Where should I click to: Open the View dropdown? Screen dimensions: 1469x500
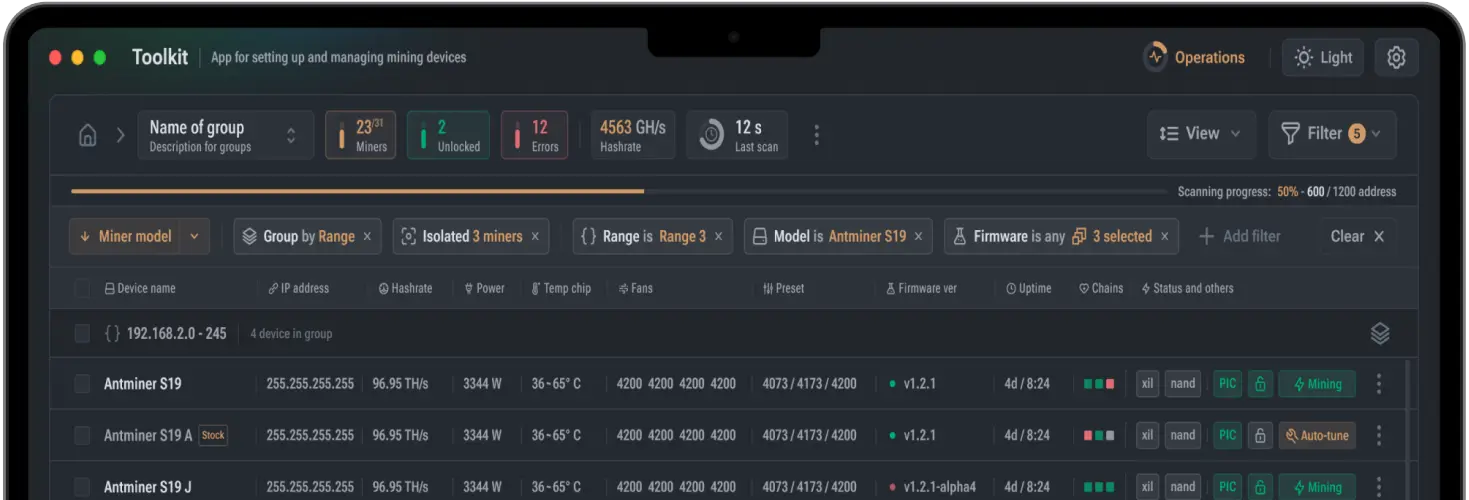click(x=1201, y=134)
